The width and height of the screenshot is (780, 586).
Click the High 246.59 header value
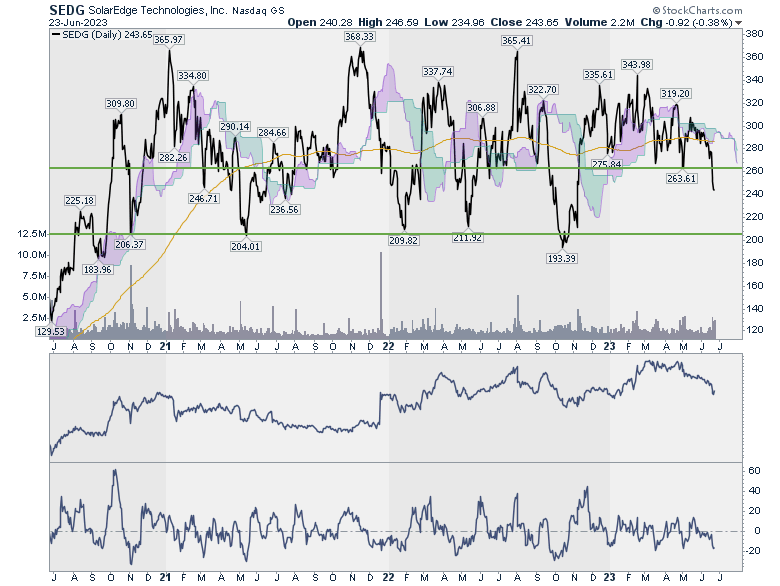tap(388, 22)
